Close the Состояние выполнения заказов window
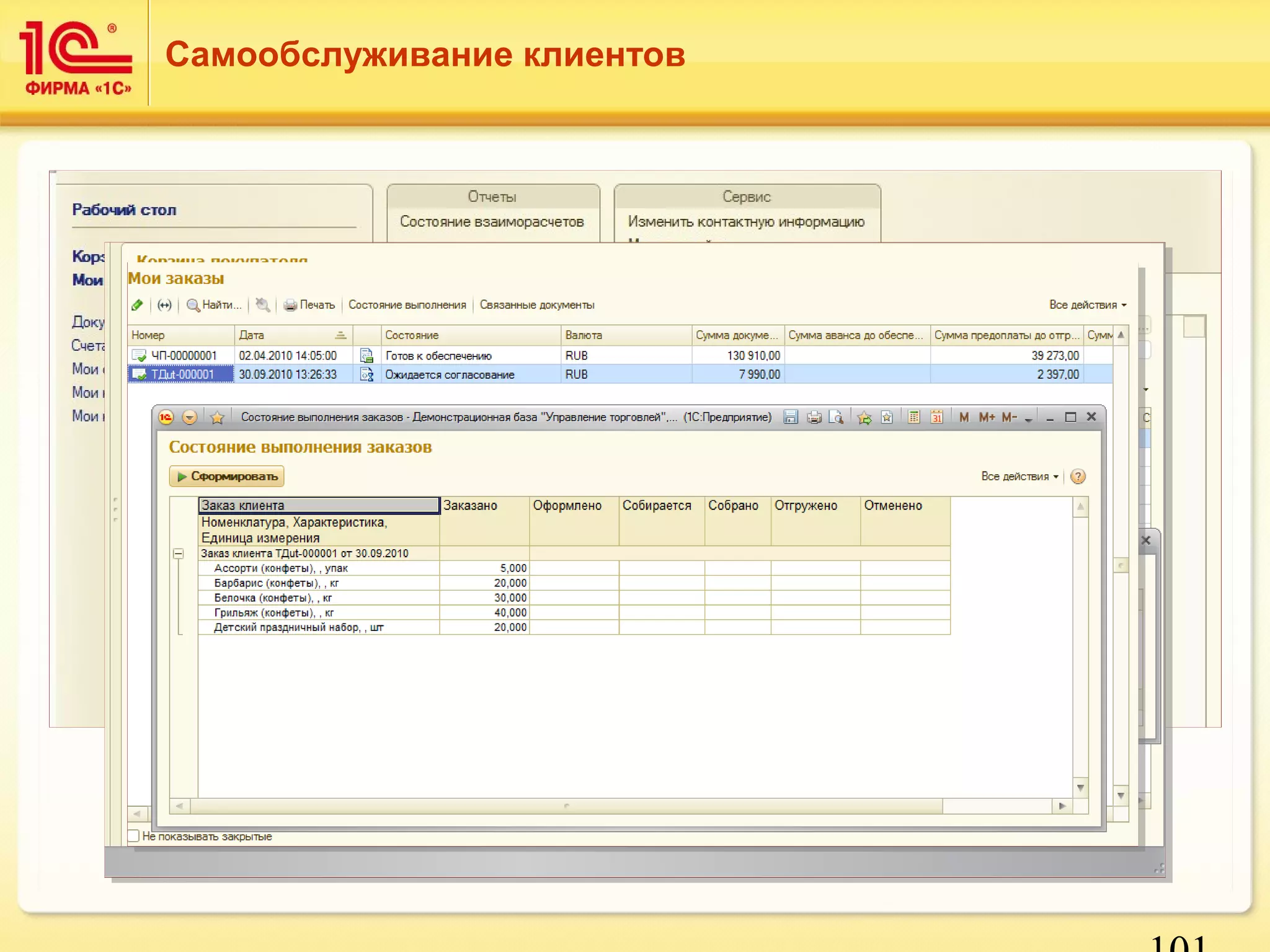Image resolution: width=1270 pixels, height=952 pixels. coord(1091,417)
